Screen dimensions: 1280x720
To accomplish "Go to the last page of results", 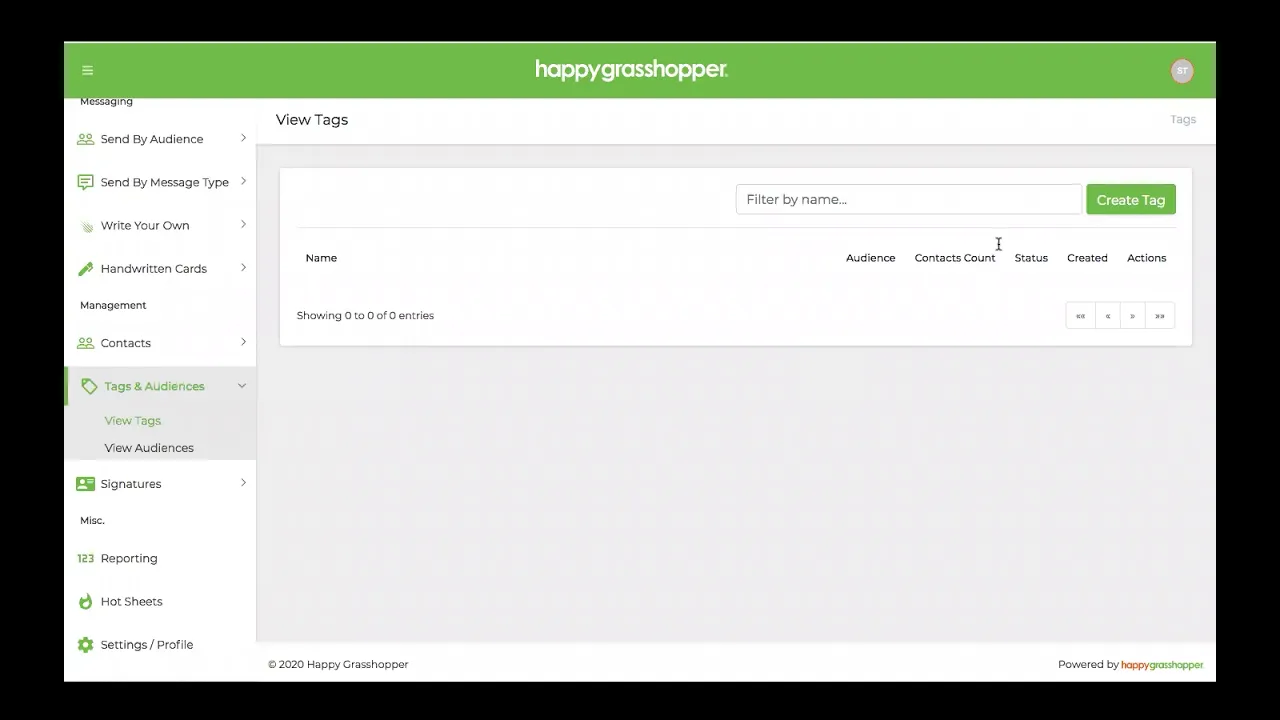I will click(x=1159, y=316).
